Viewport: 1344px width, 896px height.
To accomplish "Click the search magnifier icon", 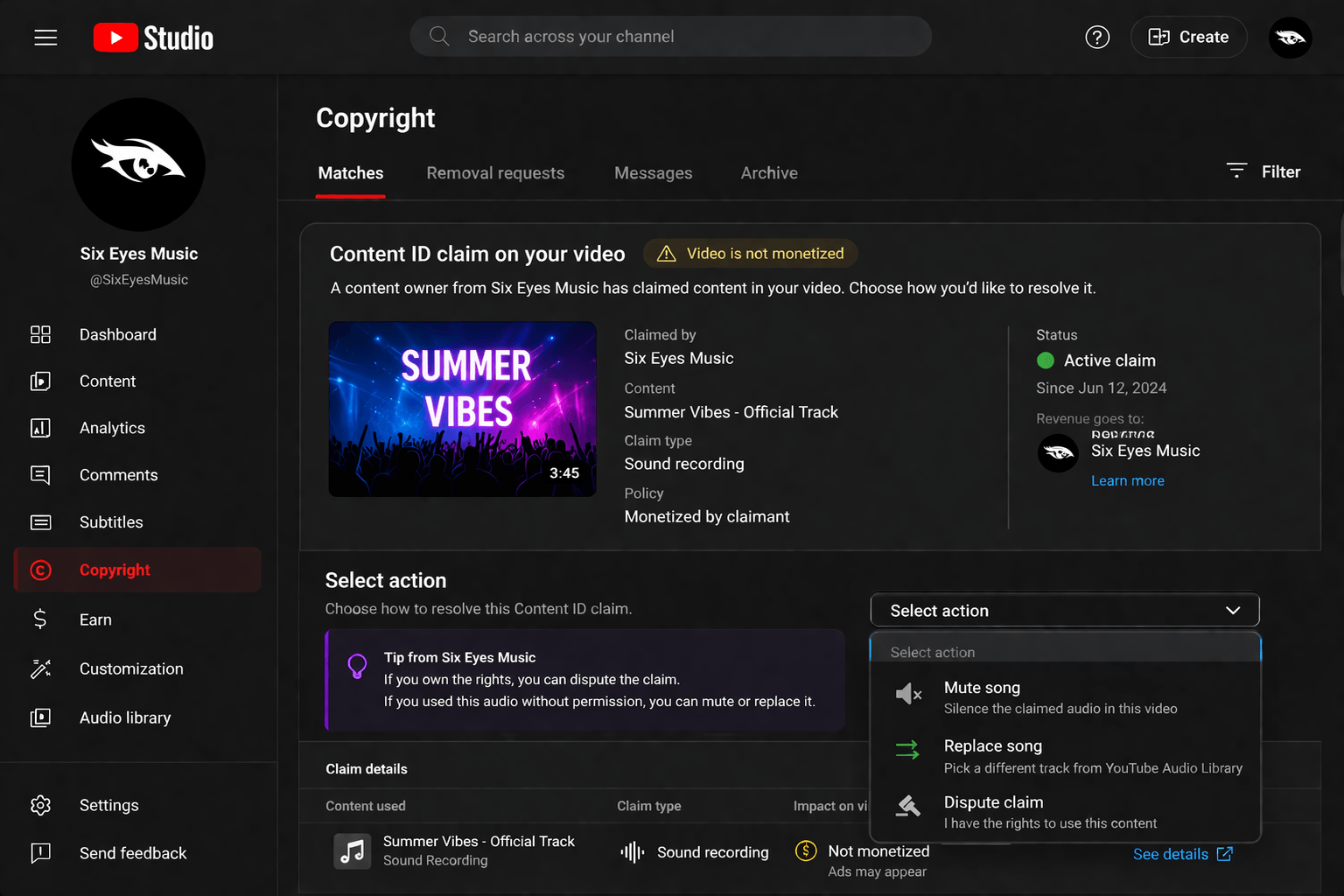I will pos(439,36).
